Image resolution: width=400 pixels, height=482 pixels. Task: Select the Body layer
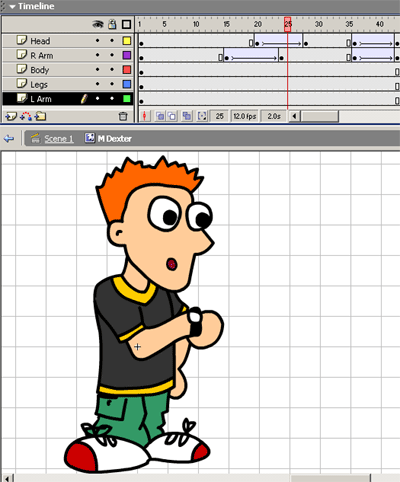pos(40,70)
